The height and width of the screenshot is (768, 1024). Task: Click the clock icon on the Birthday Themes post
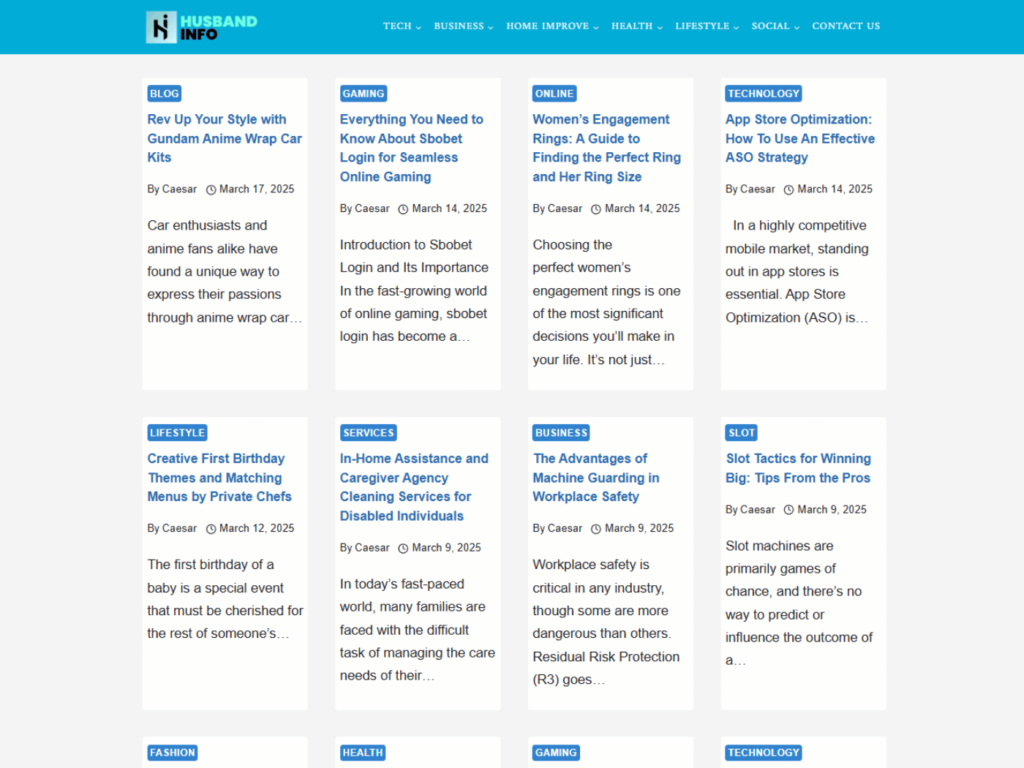pos(210,528)
